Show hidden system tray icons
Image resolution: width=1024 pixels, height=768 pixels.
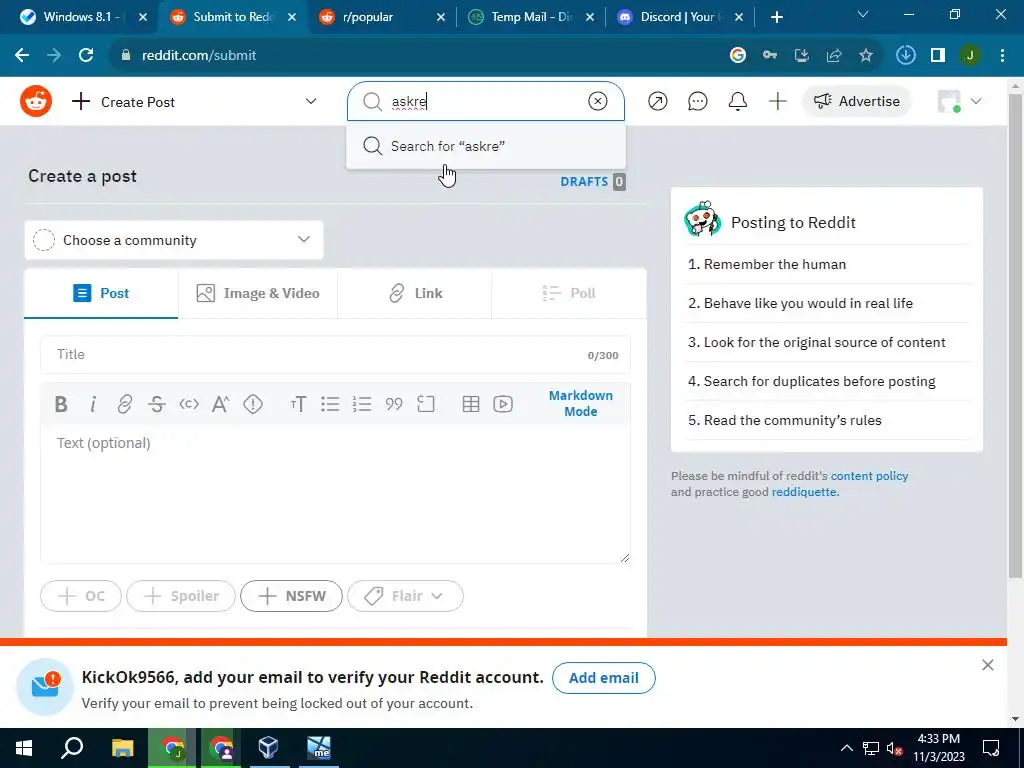[846, 748]
